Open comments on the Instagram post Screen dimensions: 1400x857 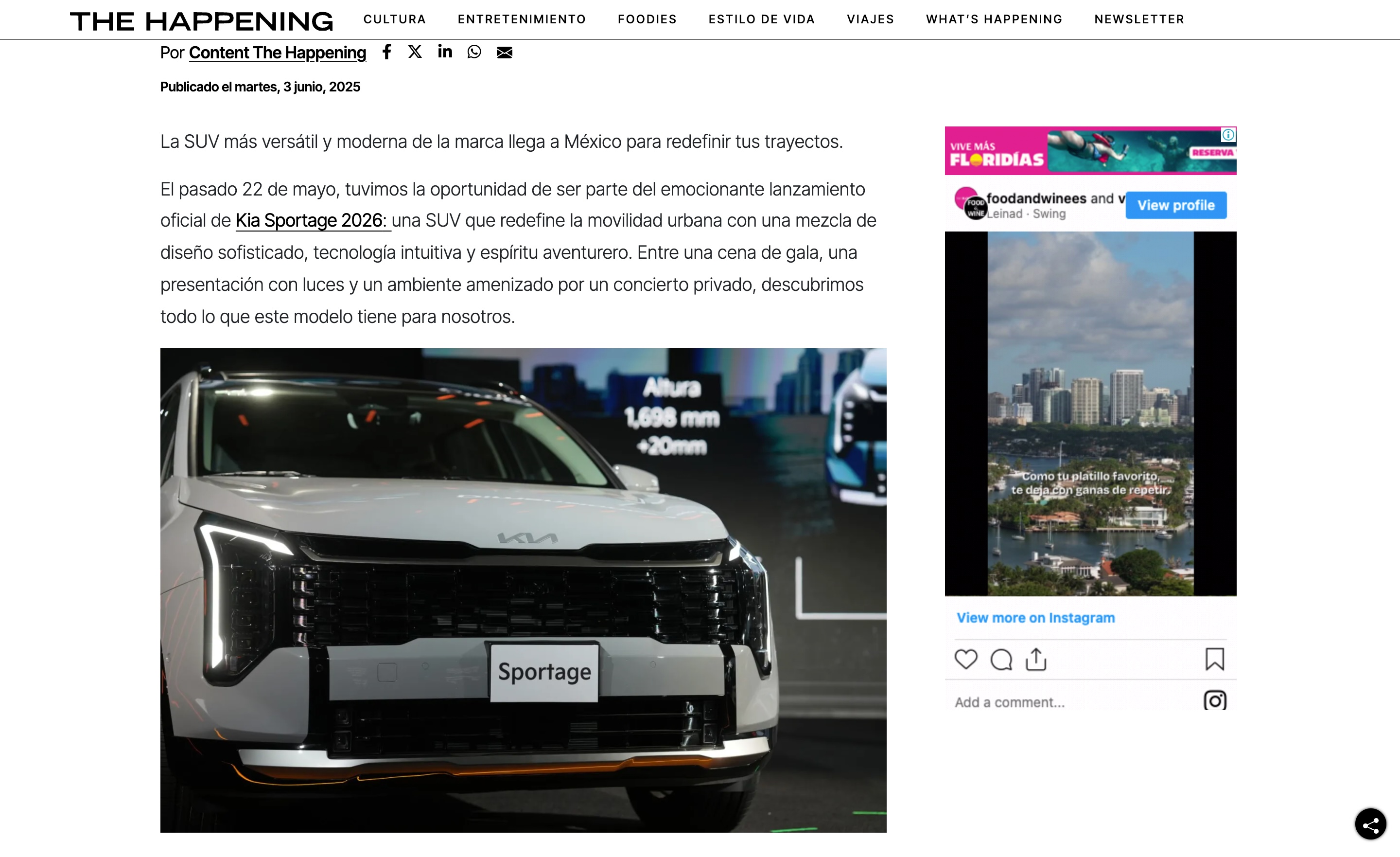coord(1002,660)
